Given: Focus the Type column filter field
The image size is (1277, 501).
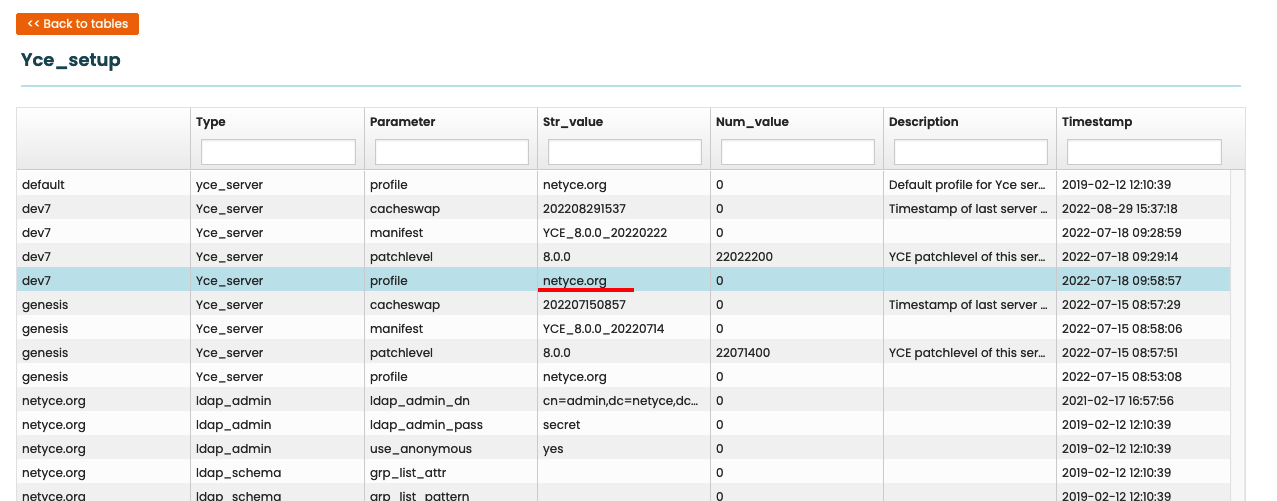Looking at the screenshot, I should tap(278, 152).
